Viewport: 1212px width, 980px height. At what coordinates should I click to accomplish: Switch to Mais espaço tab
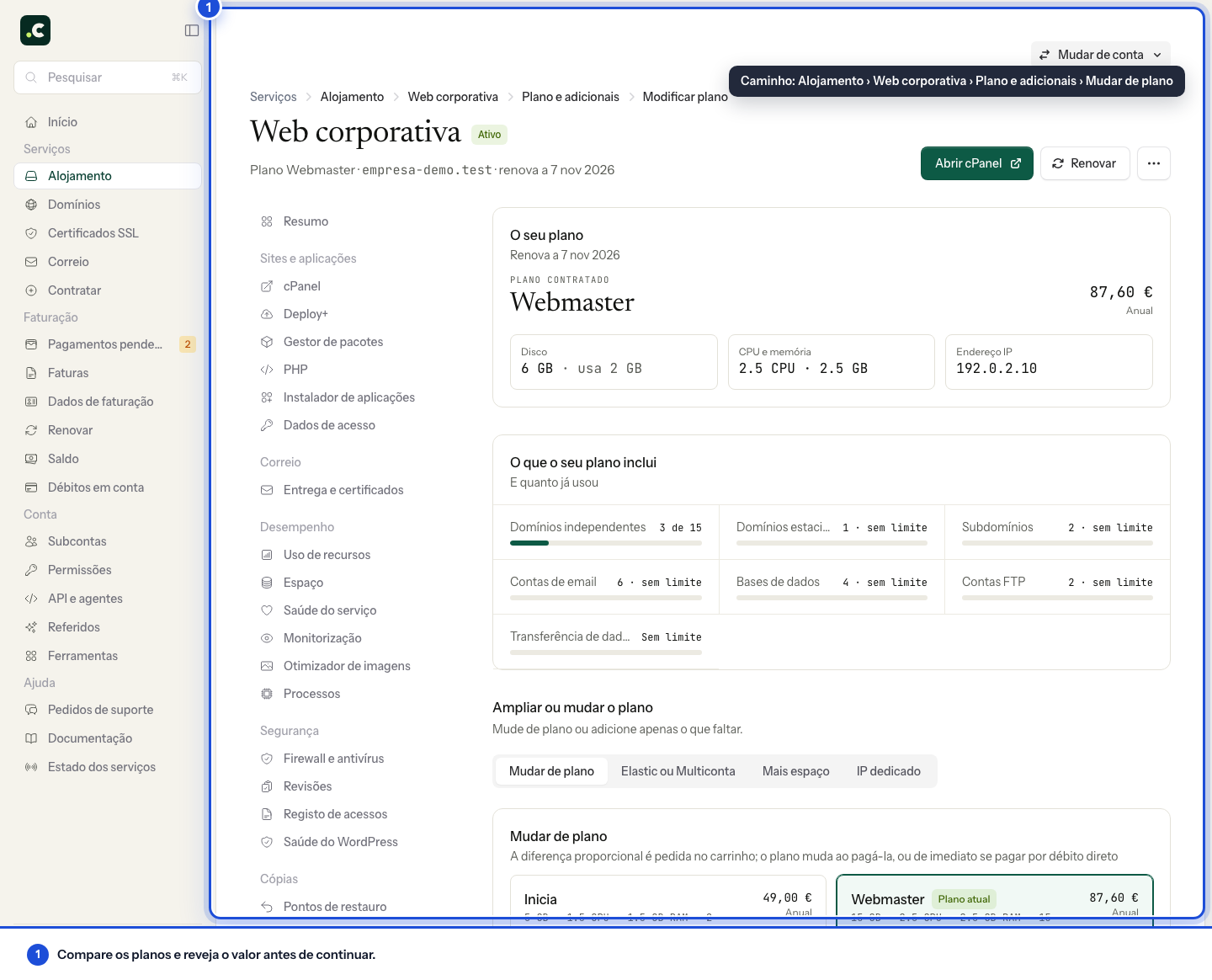(795, 771)
